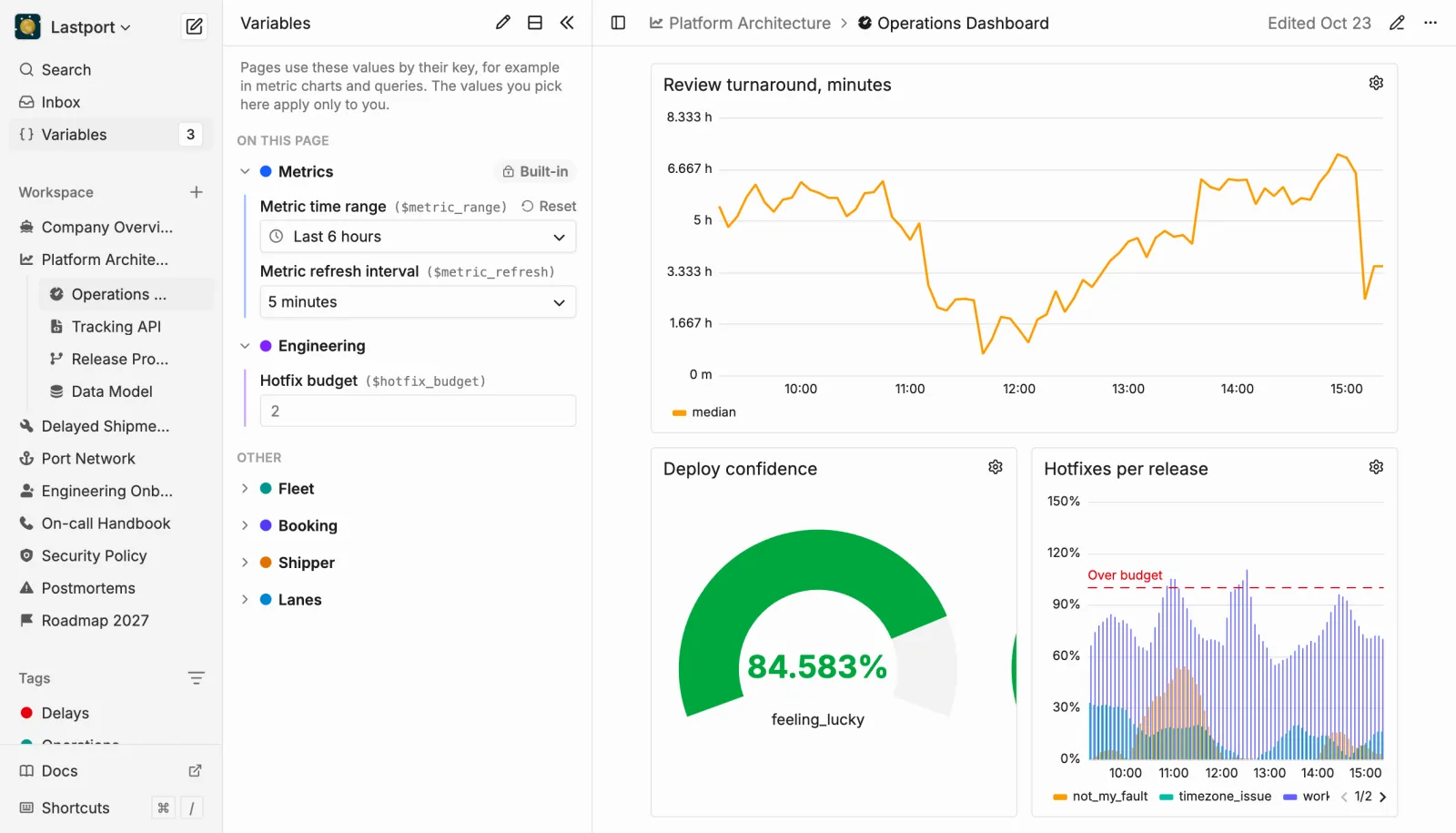Expand the Booking variable group
Viewport: 1456px width, 833px height.
tap(245, 525)
